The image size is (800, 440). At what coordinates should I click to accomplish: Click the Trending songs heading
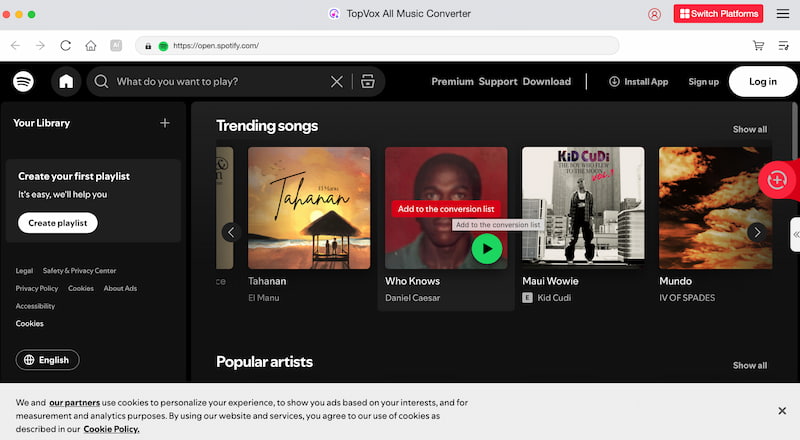[x=267, y=126]
